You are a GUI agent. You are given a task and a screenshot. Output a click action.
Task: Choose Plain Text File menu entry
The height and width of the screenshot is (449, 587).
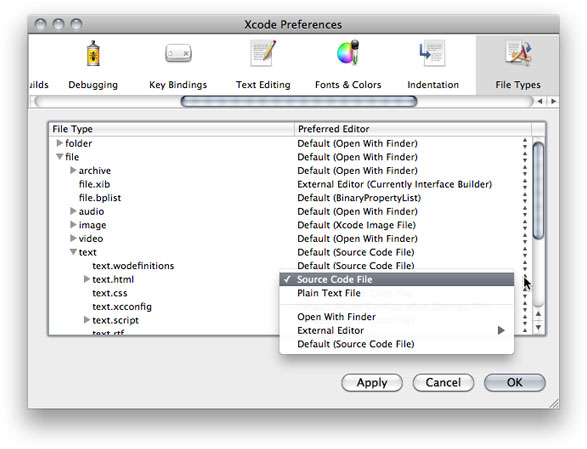[x=396, y=293]
